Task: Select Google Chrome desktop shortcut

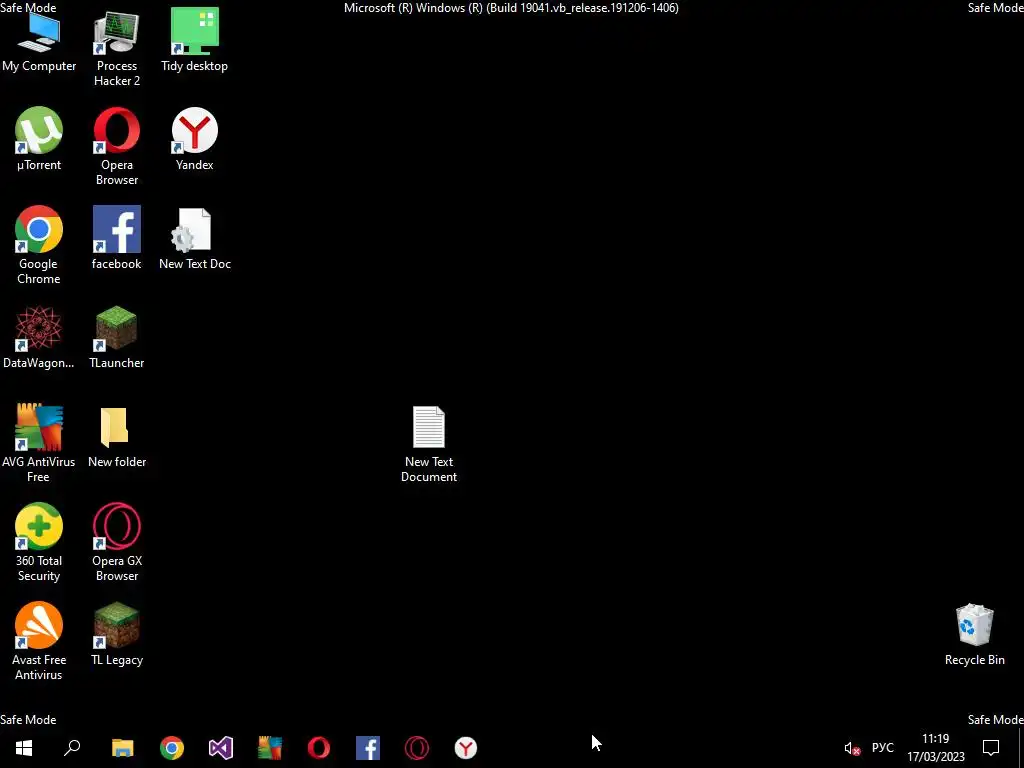Action: point(39,246)
